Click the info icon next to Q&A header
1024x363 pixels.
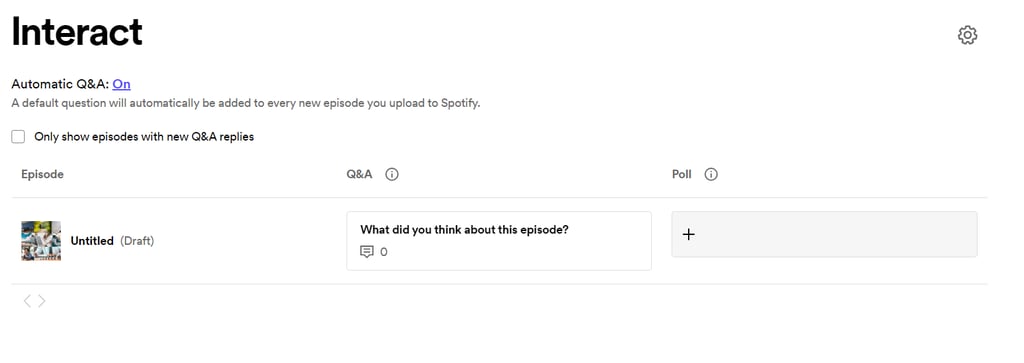pos(392,174)
